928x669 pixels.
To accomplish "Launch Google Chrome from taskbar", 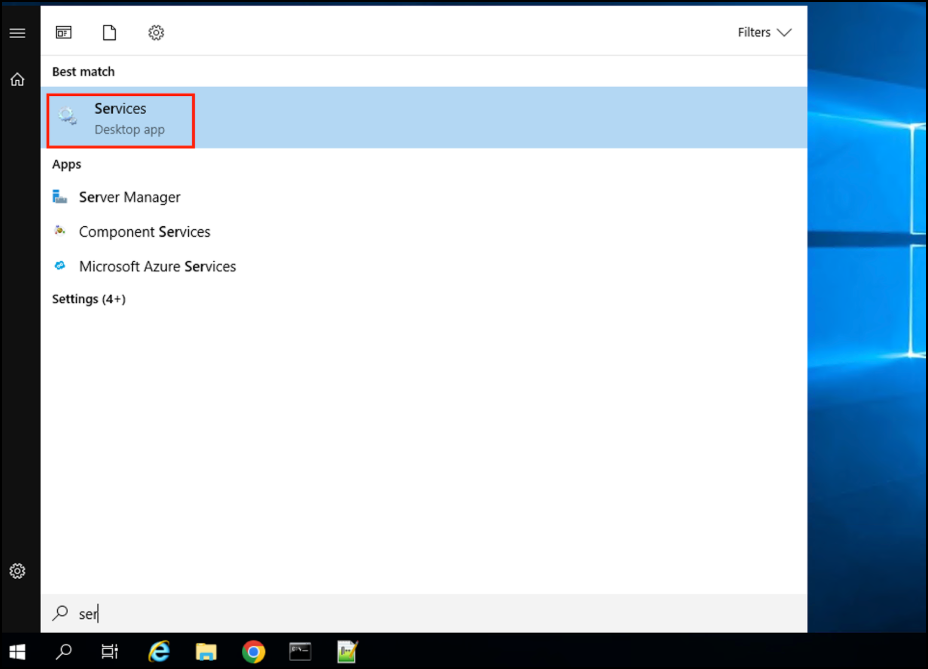I will click(x=253, y=652).
